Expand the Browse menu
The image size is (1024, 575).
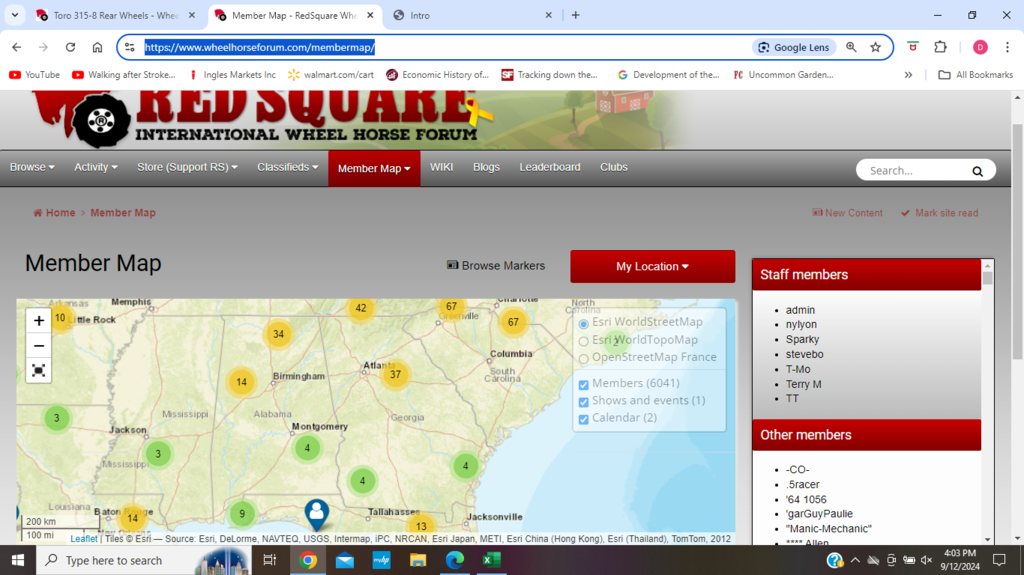click(32, 167)
